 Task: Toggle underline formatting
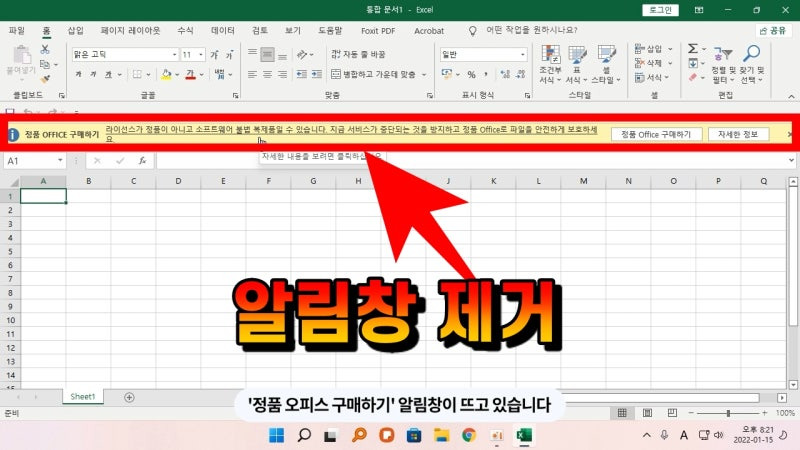coord(109,74)
